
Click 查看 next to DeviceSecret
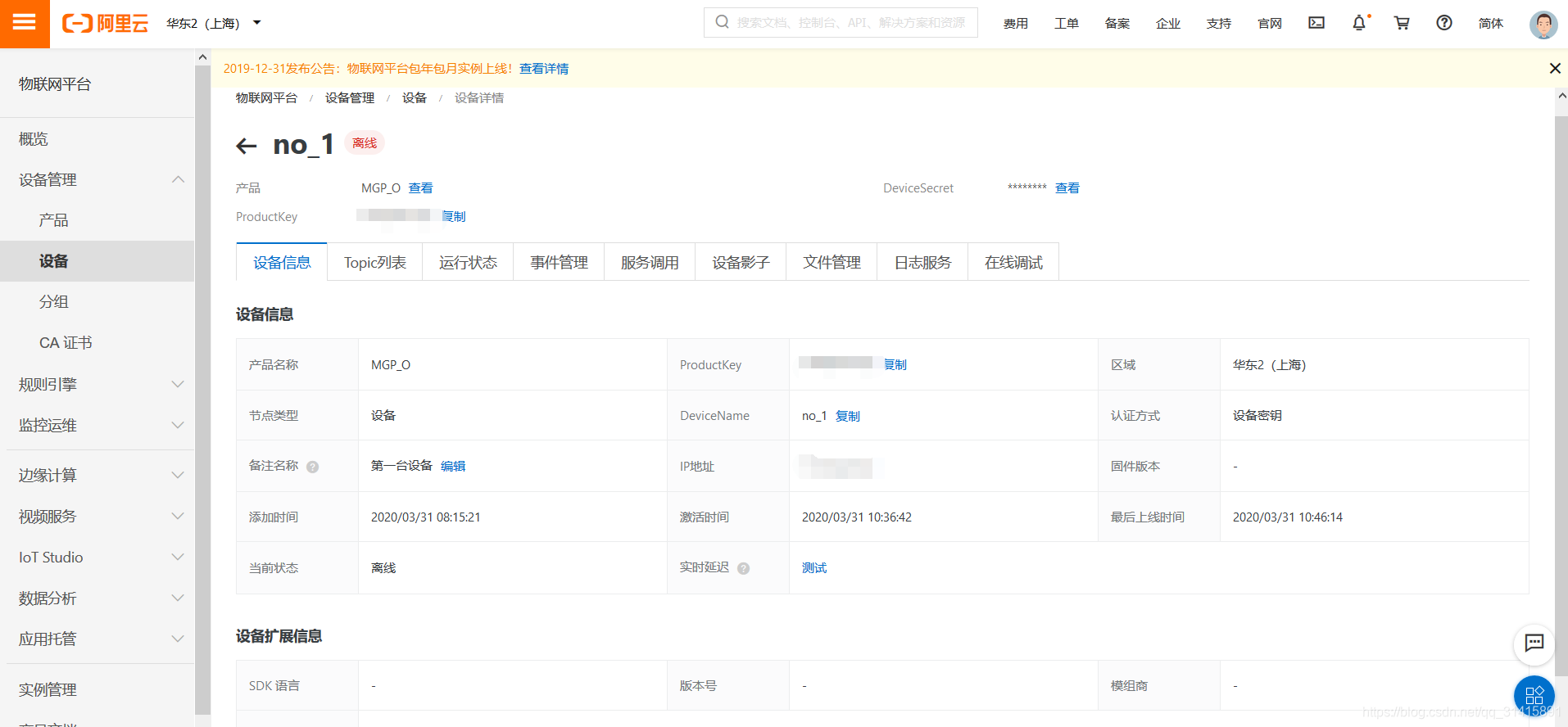1067,188
